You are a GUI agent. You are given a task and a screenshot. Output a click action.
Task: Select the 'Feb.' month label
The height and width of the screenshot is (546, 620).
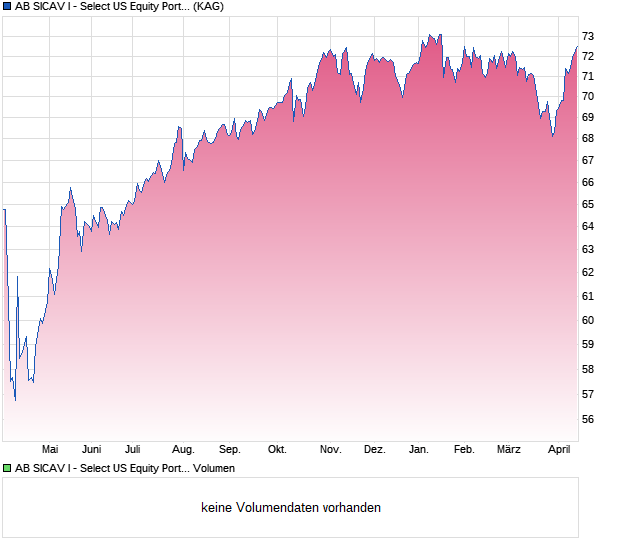tap(464, 450)
